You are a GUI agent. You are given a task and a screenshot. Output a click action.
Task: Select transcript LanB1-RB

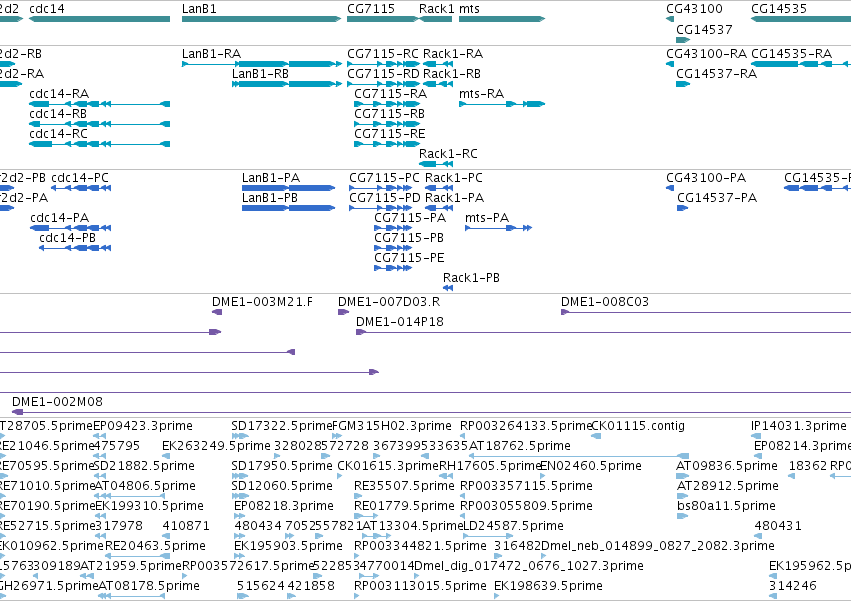click(x=287, y=84)
